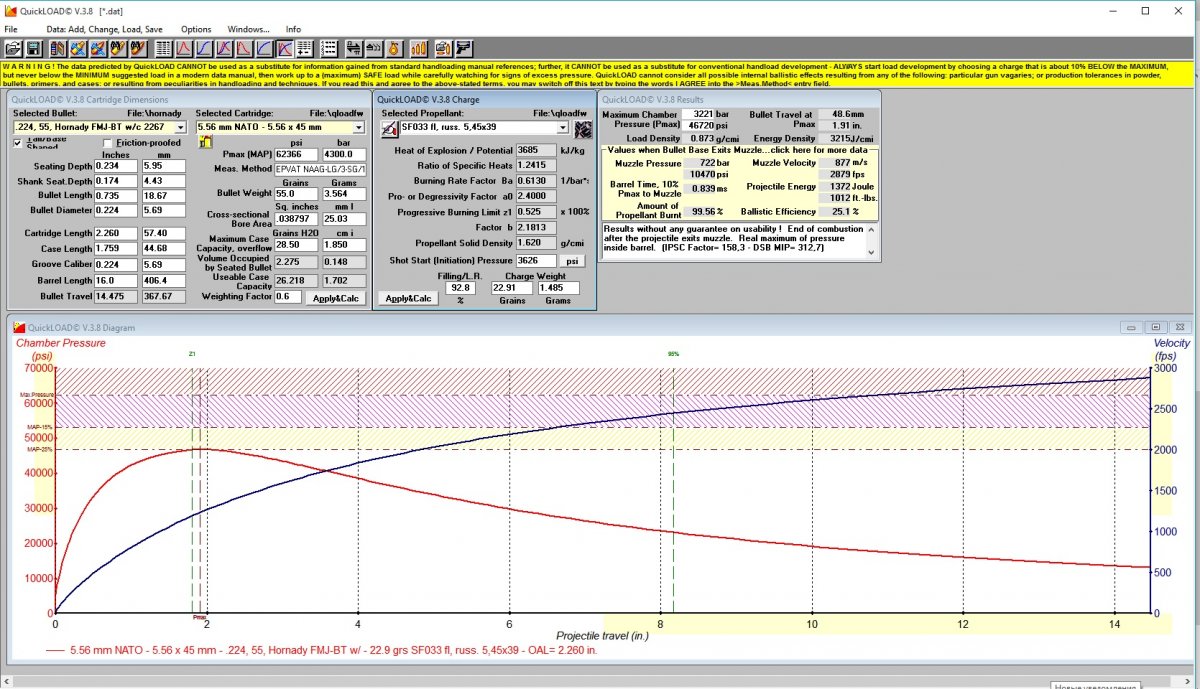
Task: Click the Barrel Length inches input field
Action: click(114, 281)
